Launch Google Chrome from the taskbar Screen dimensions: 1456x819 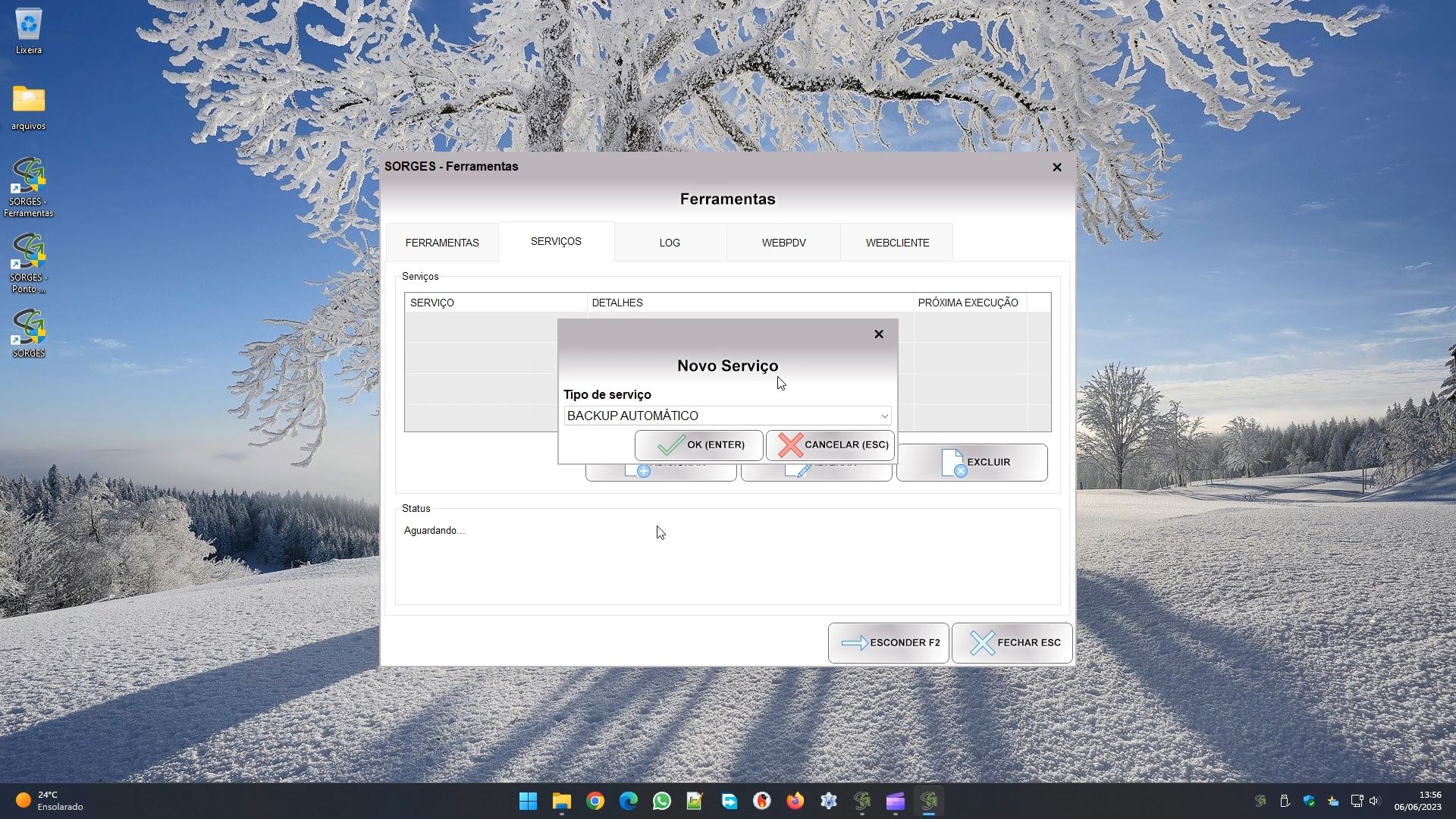click(595, 801)
